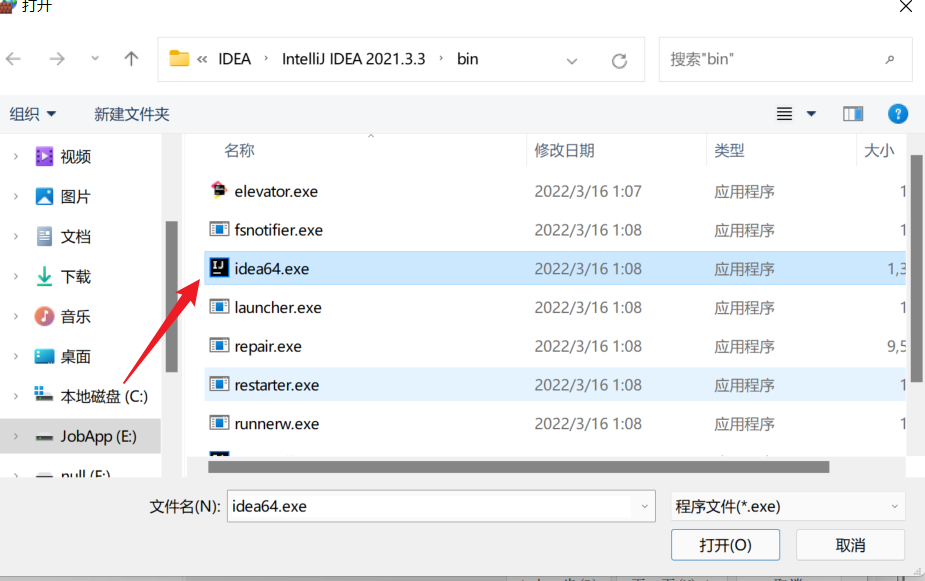Click the launcher.exe file icon
The width and height of the screenshot is (925, 581).
(219, 307)
